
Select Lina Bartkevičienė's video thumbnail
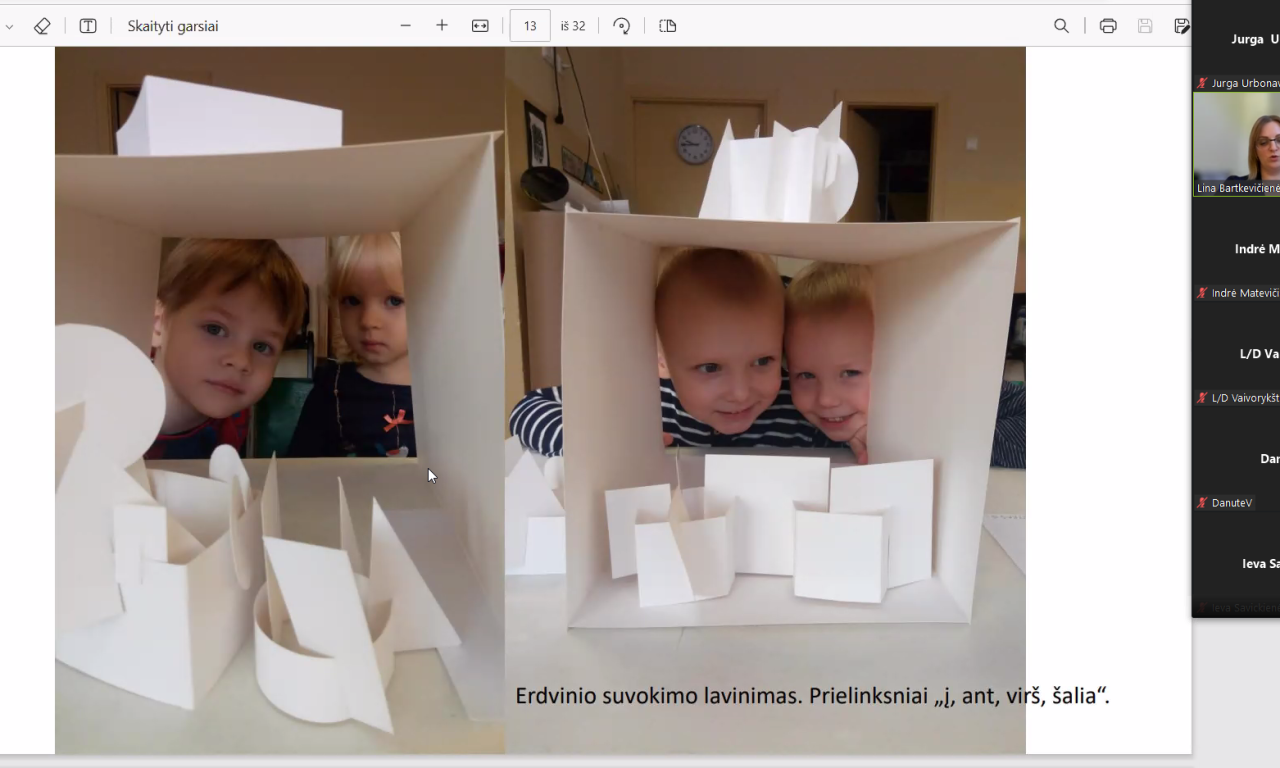pos(1237,143)
